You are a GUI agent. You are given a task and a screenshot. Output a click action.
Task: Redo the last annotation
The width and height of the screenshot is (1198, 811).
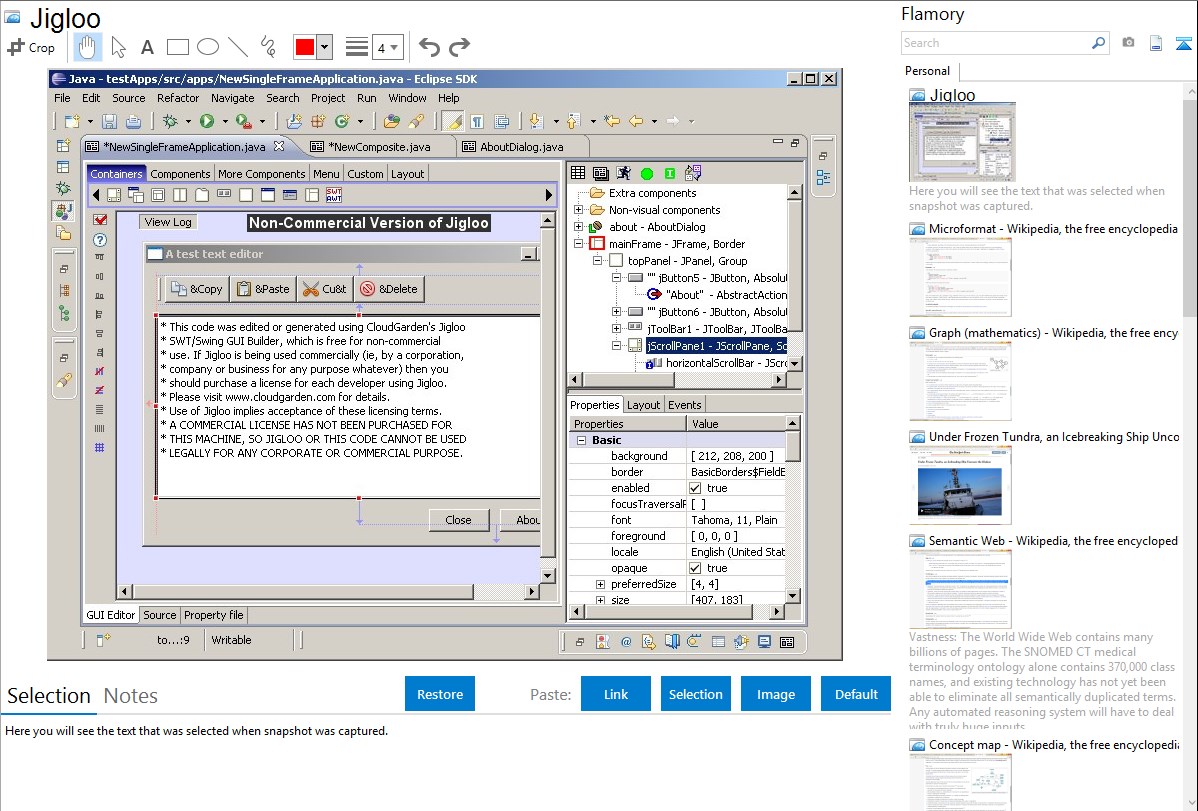pos(459,47)
